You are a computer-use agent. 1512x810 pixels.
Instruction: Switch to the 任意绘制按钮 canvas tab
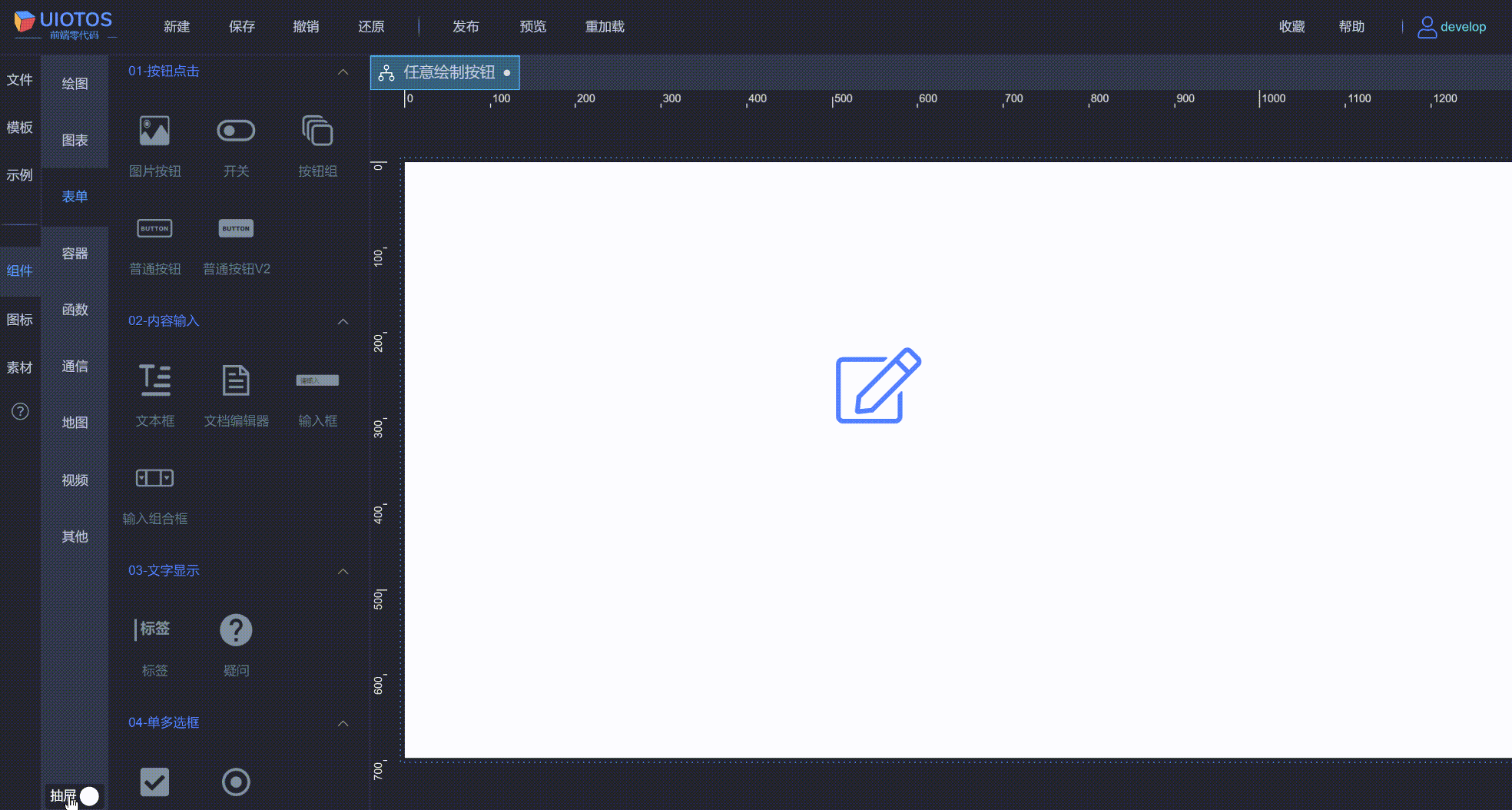click(x=444, y=72)
